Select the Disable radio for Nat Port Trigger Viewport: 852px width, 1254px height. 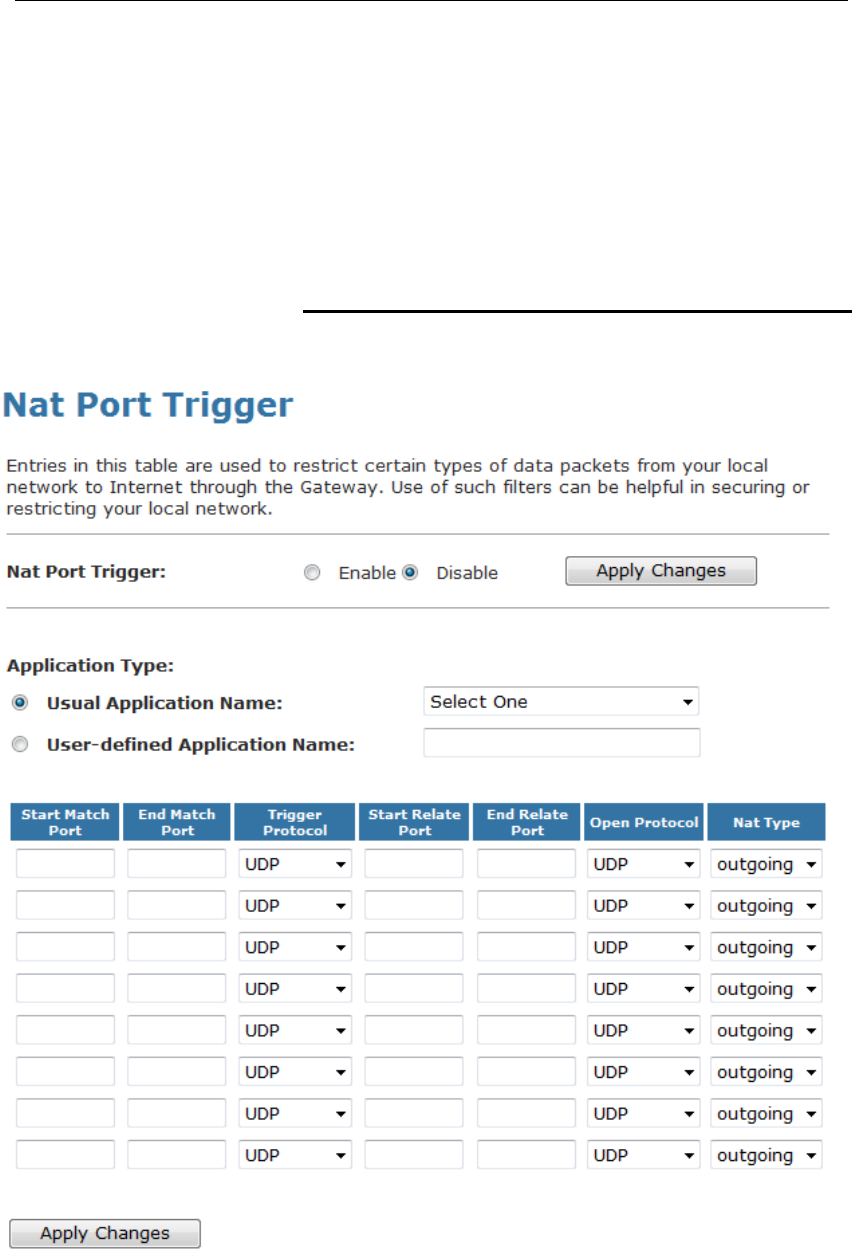(409, 573)
